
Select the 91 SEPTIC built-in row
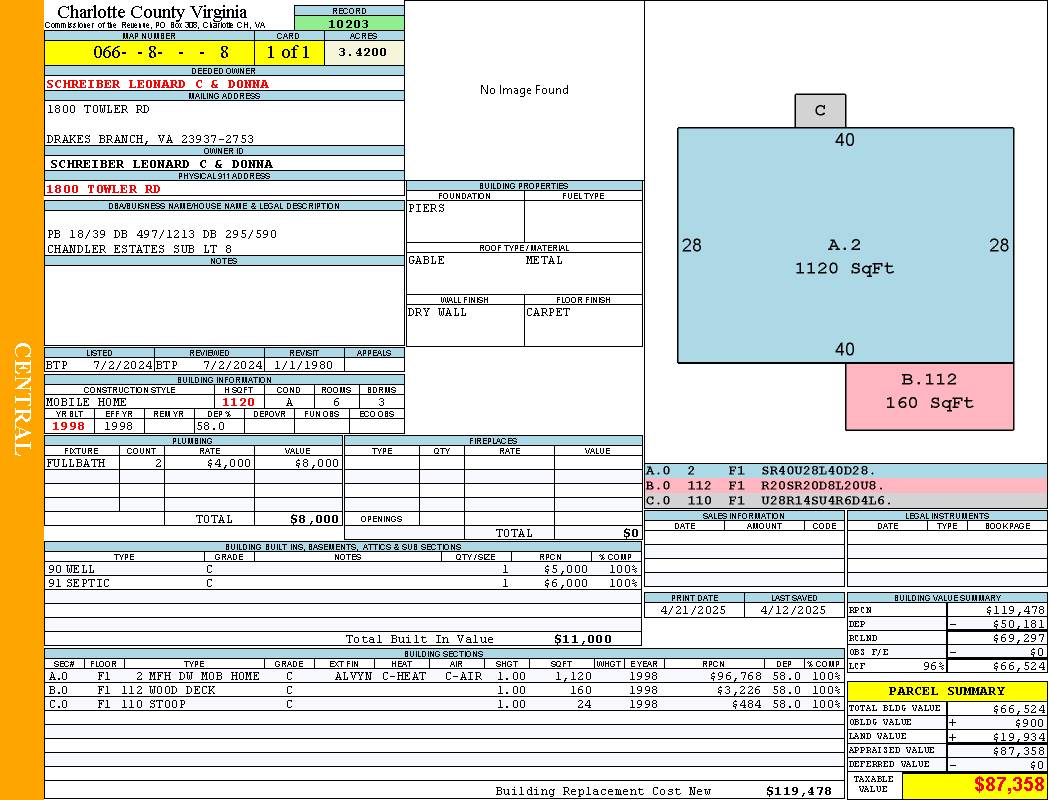pyautogui.click(x=343, y=583)
